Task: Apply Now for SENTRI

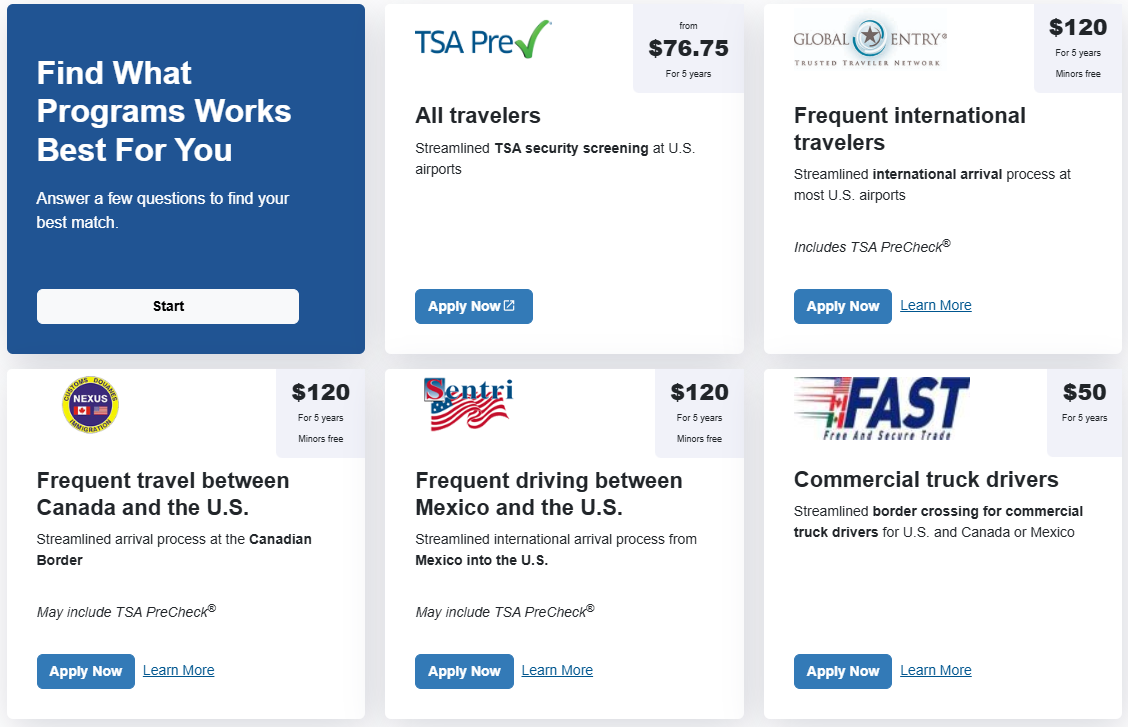Action: pos(464,671)
